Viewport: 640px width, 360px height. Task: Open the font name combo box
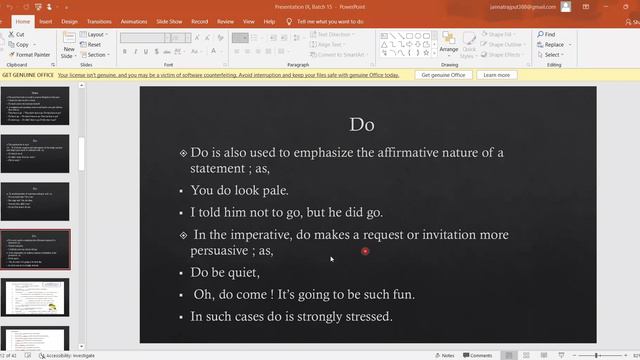click(145, 38)
